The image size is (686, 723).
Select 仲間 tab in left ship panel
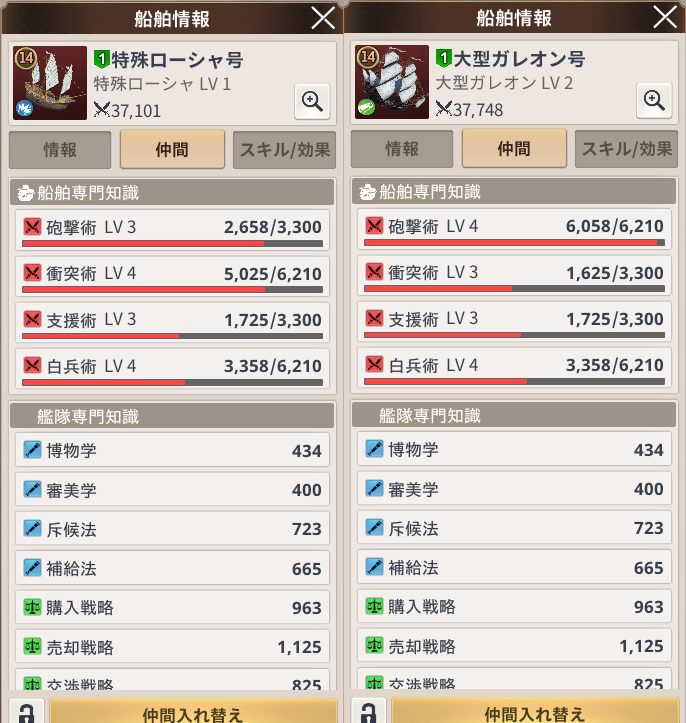[172, 149]
